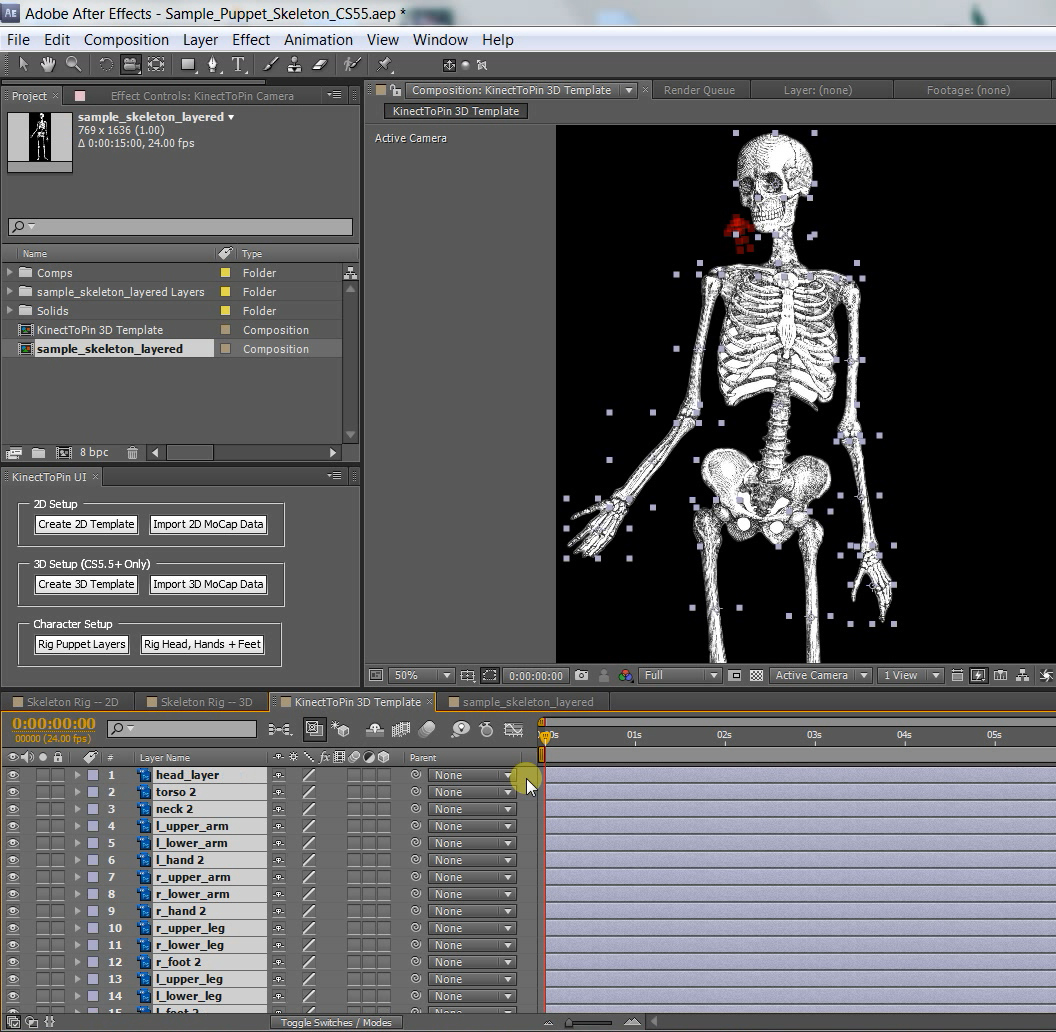This screenshot has height=1032, width=1056.
Task: Select the Zoom magnifier tool
Action: [73, 65]
